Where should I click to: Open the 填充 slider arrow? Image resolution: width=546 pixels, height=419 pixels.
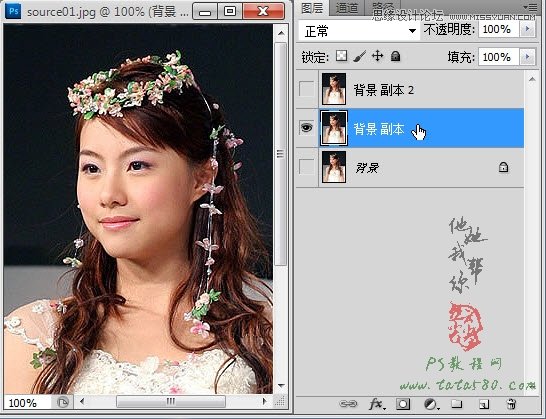(x=527, y=56)
